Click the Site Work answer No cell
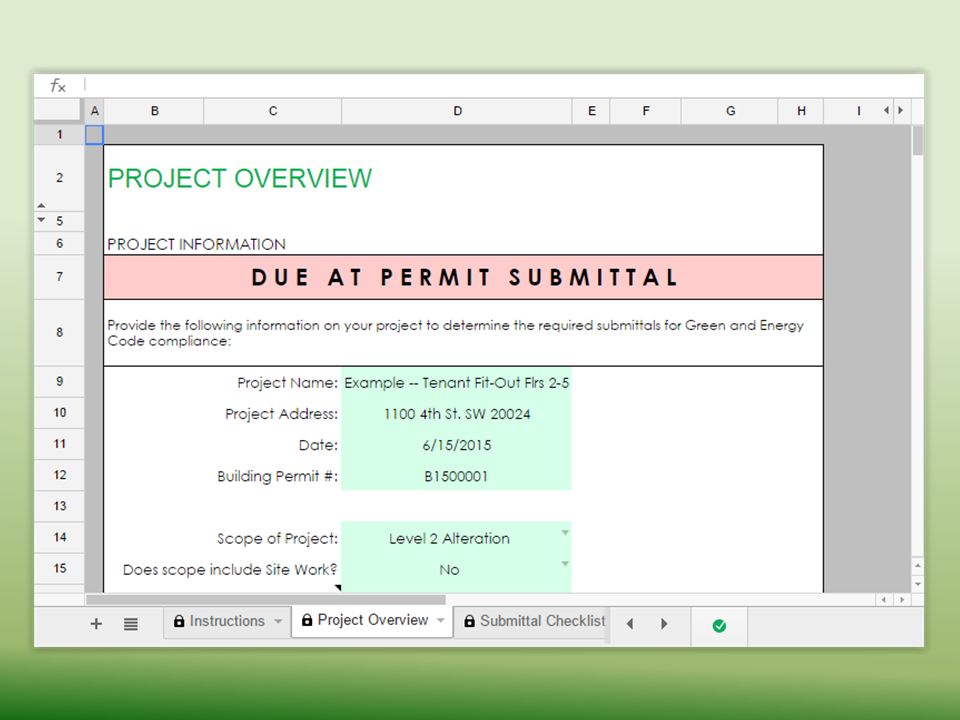Screen dimensions: 960x720 click(456, 569)
